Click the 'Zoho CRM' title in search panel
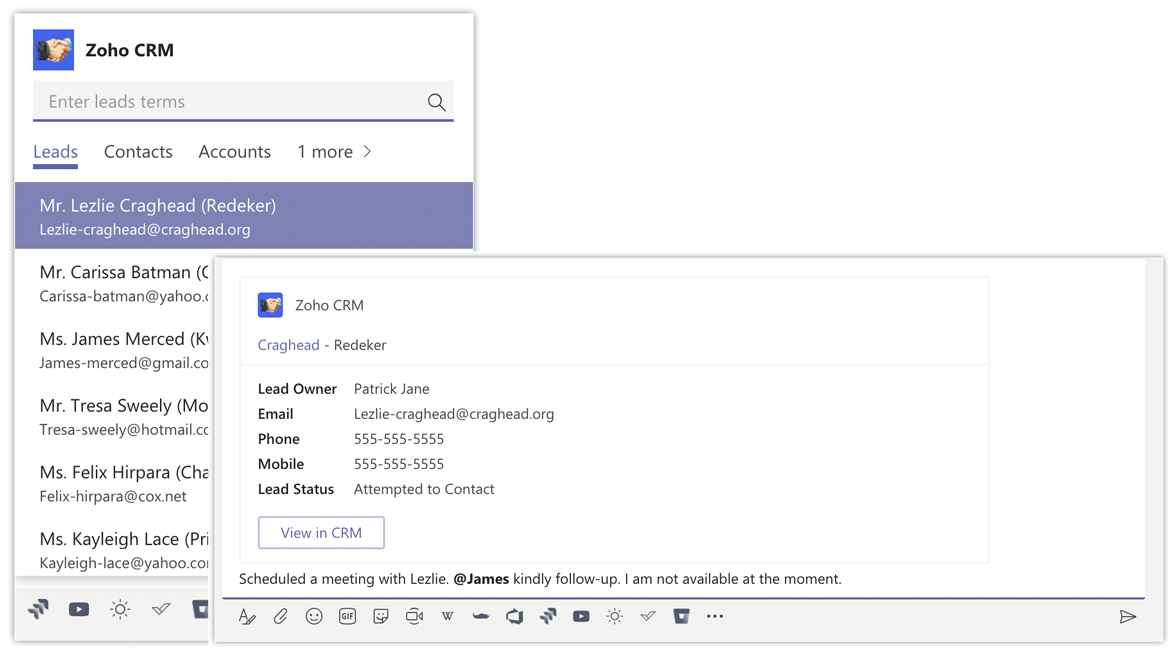The height and width of the screenshot is (656, 1173). (129, 50)
